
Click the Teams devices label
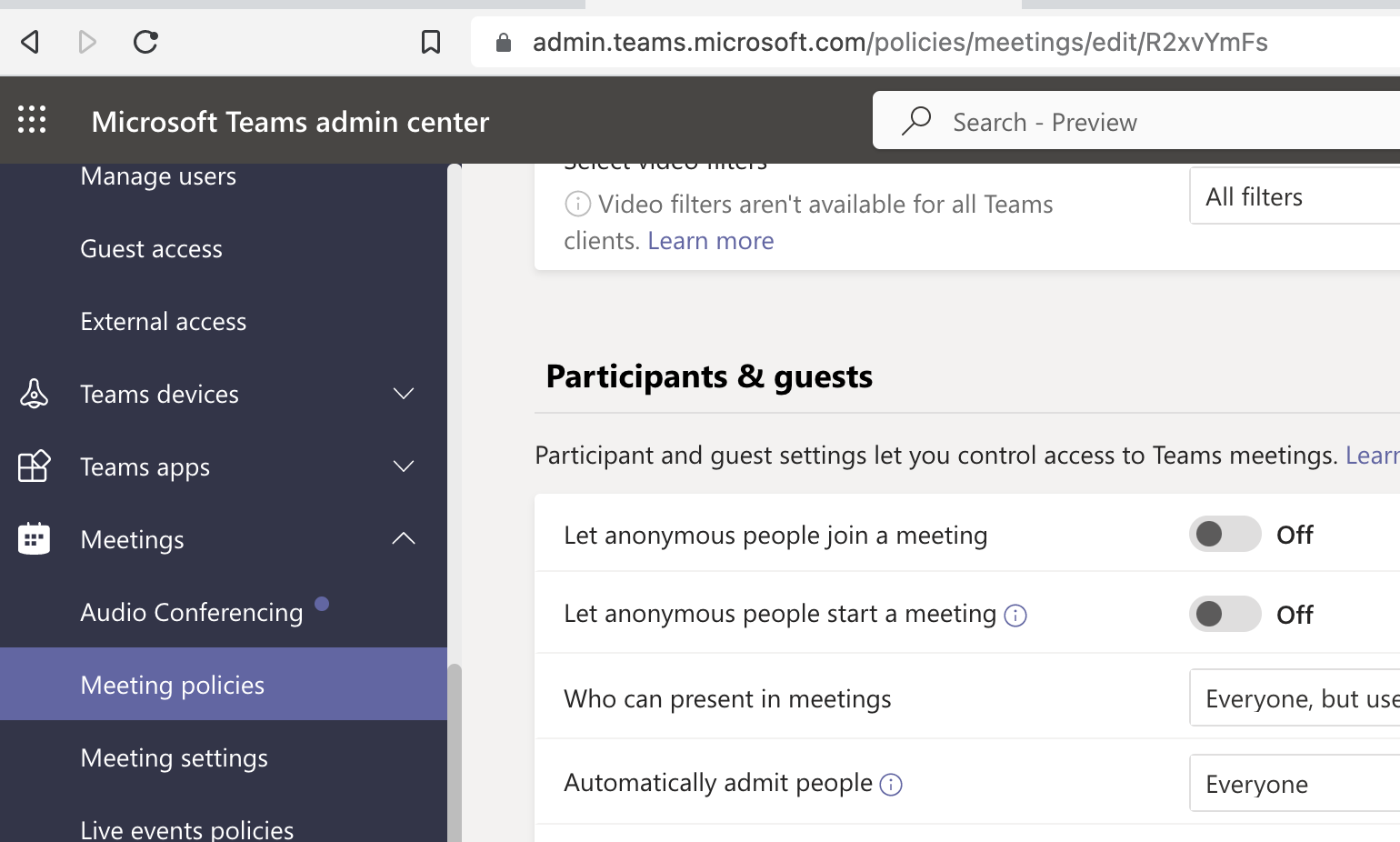159,395
